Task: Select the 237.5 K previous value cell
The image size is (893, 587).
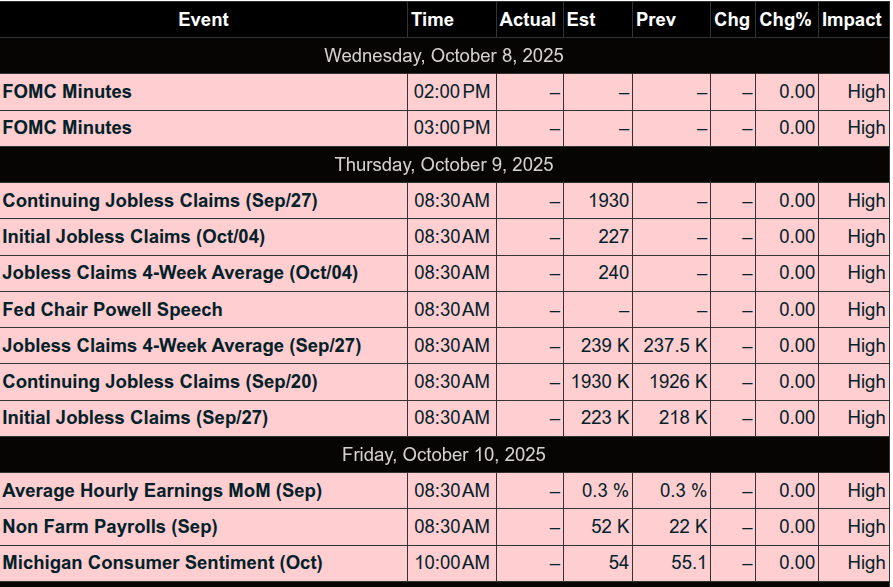Action: (x=675, y=346)
